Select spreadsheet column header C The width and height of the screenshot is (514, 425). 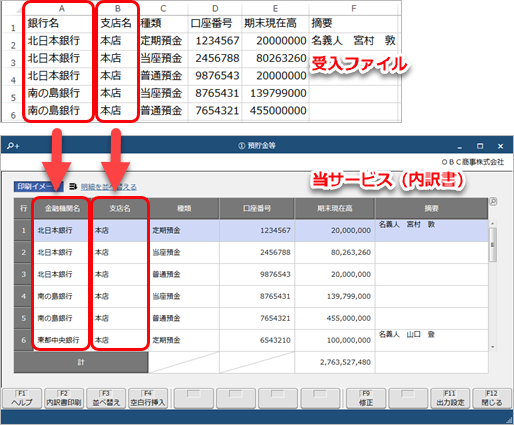(x=163, y=8)
